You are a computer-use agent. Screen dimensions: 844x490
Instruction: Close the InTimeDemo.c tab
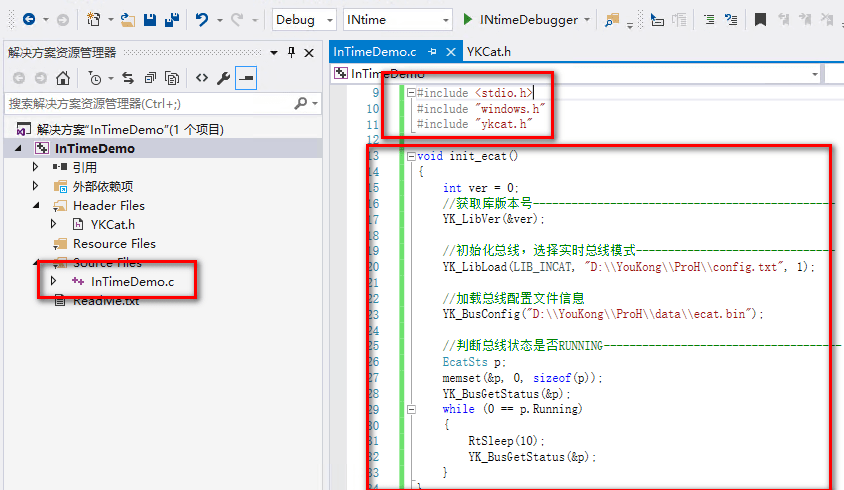[451, 52]
